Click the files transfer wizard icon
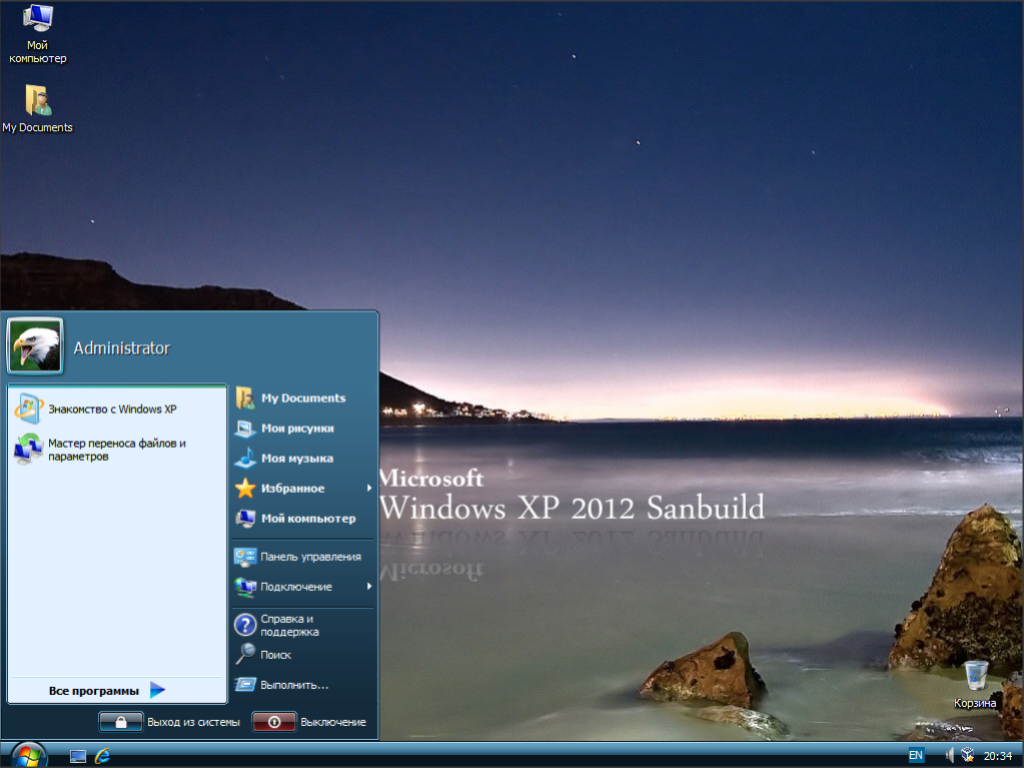The width and height of the screenshot is (1024, 768). (28, 449)
